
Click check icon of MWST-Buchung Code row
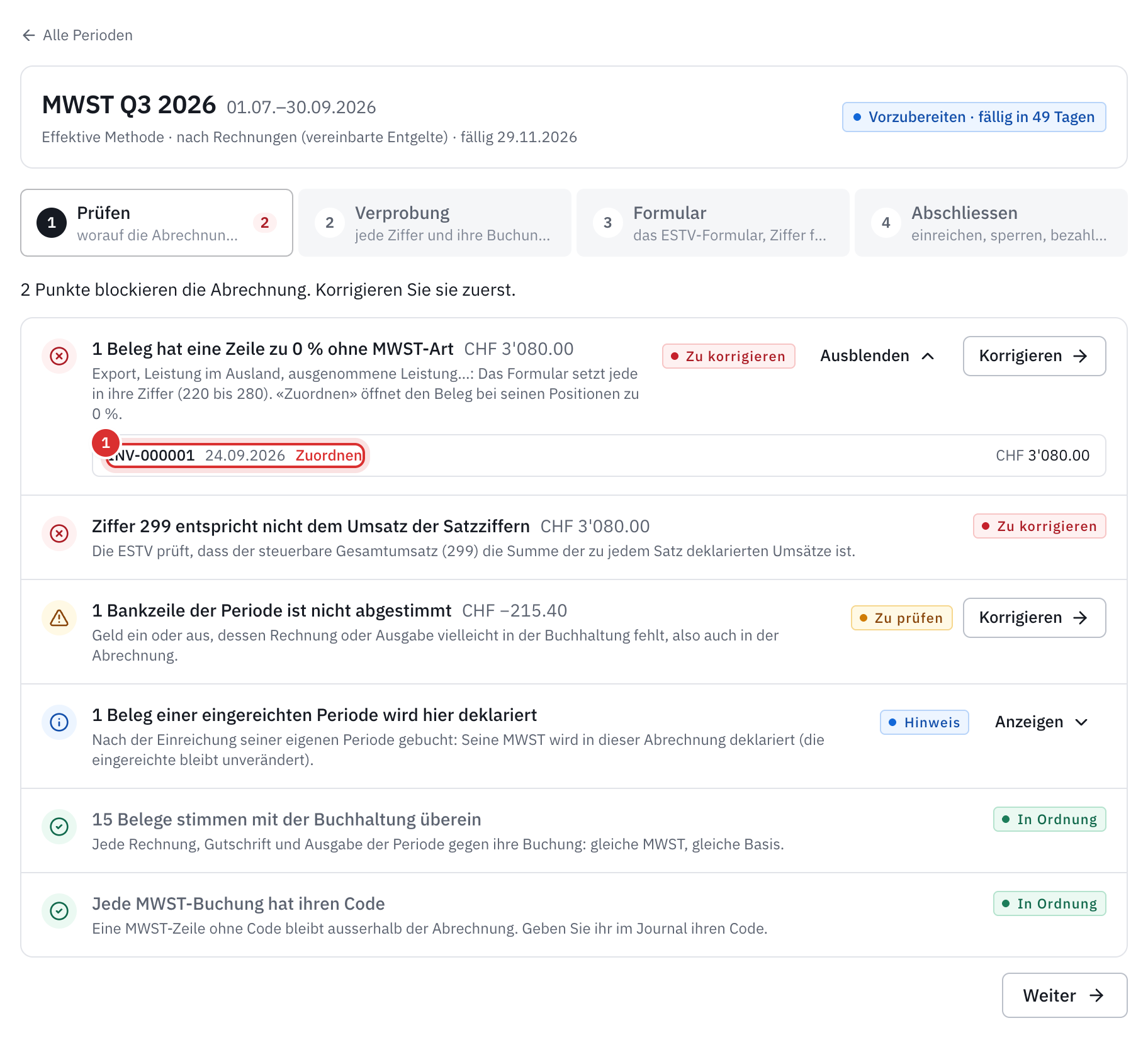[x=59, y=911]
